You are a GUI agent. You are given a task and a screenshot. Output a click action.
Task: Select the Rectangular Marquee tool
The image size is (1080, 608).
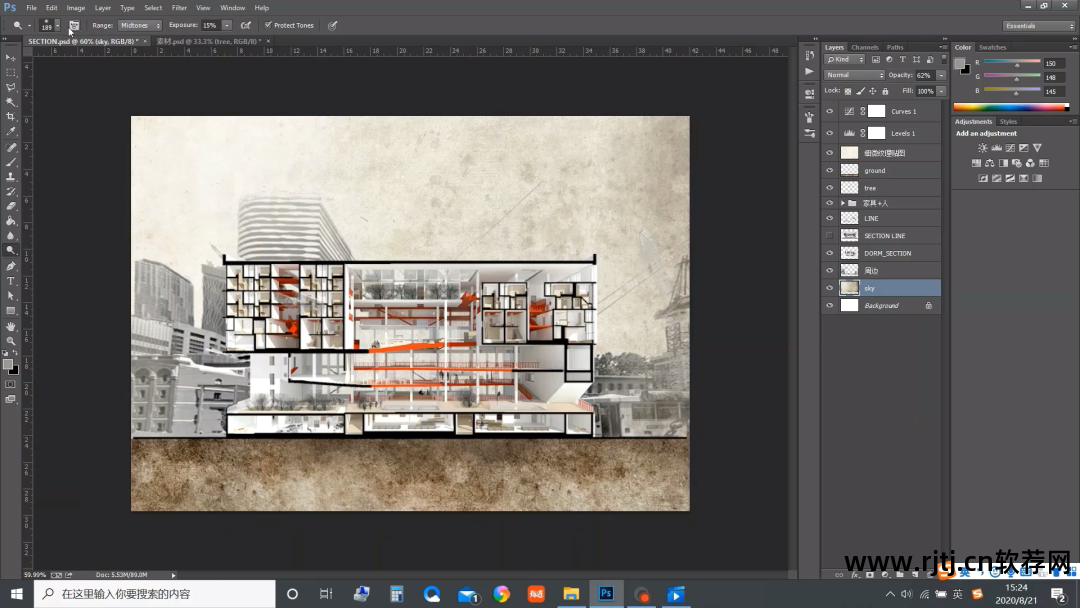point(10,72)
